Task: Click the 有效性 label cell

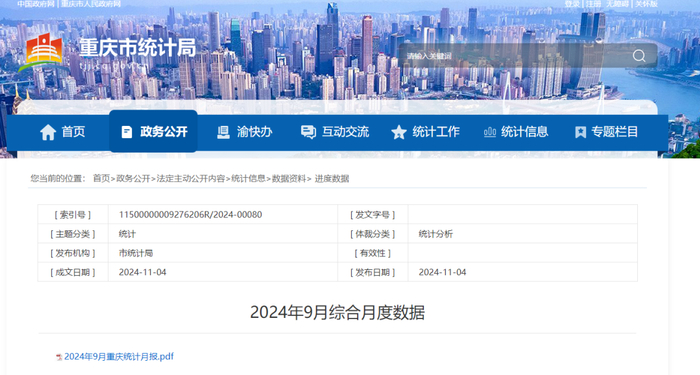Action: [373, 253]
